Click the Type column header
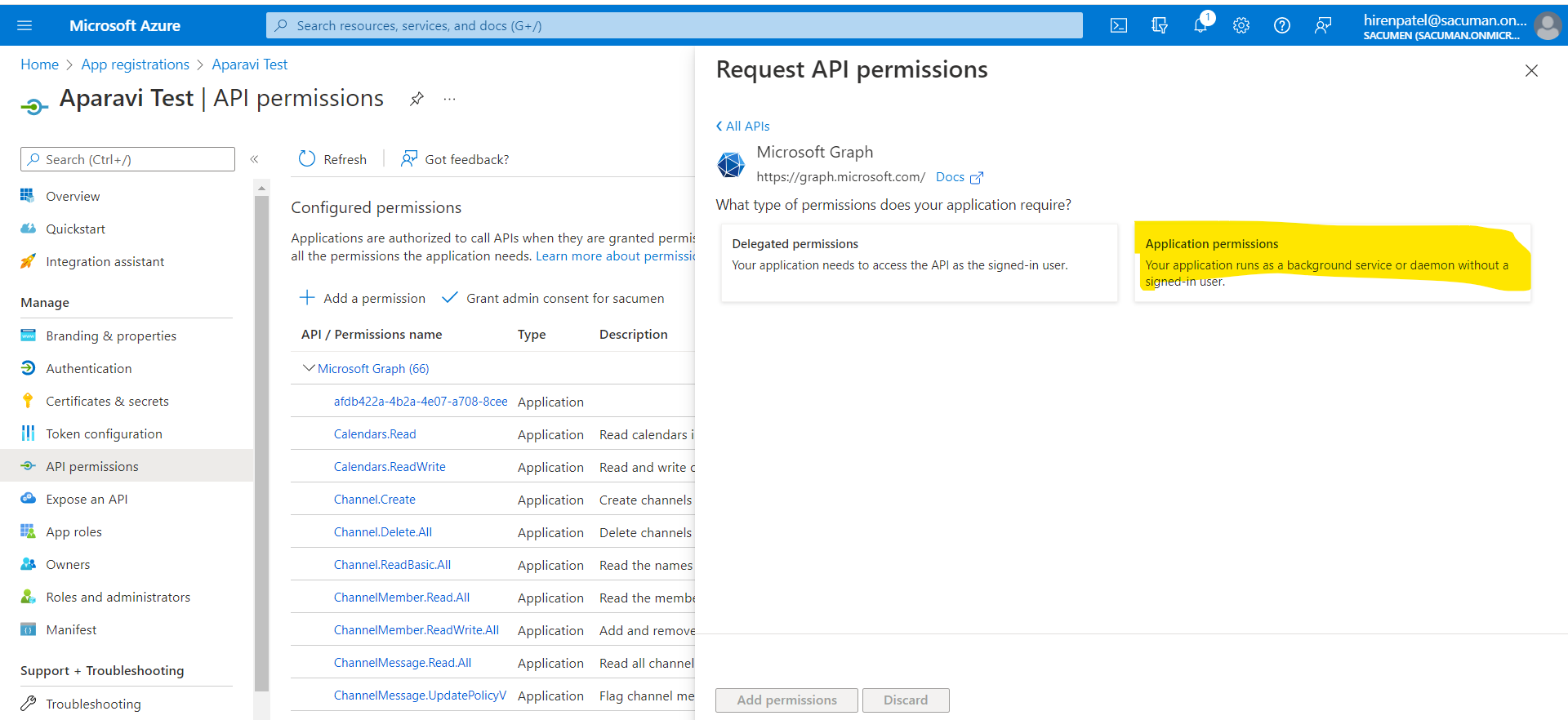The height and width of the screenshot is (720, 1568). pyautogui.click(x=532, y=335)
